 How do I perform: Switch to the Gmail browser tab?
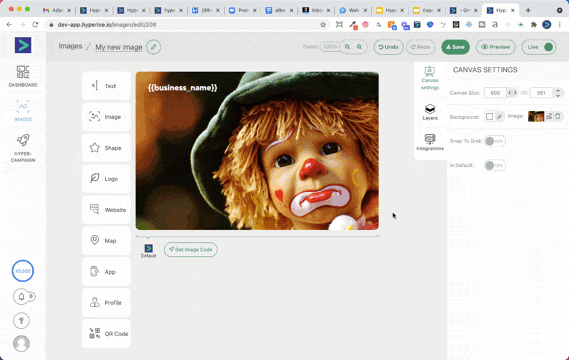click(x=57, y=11)
